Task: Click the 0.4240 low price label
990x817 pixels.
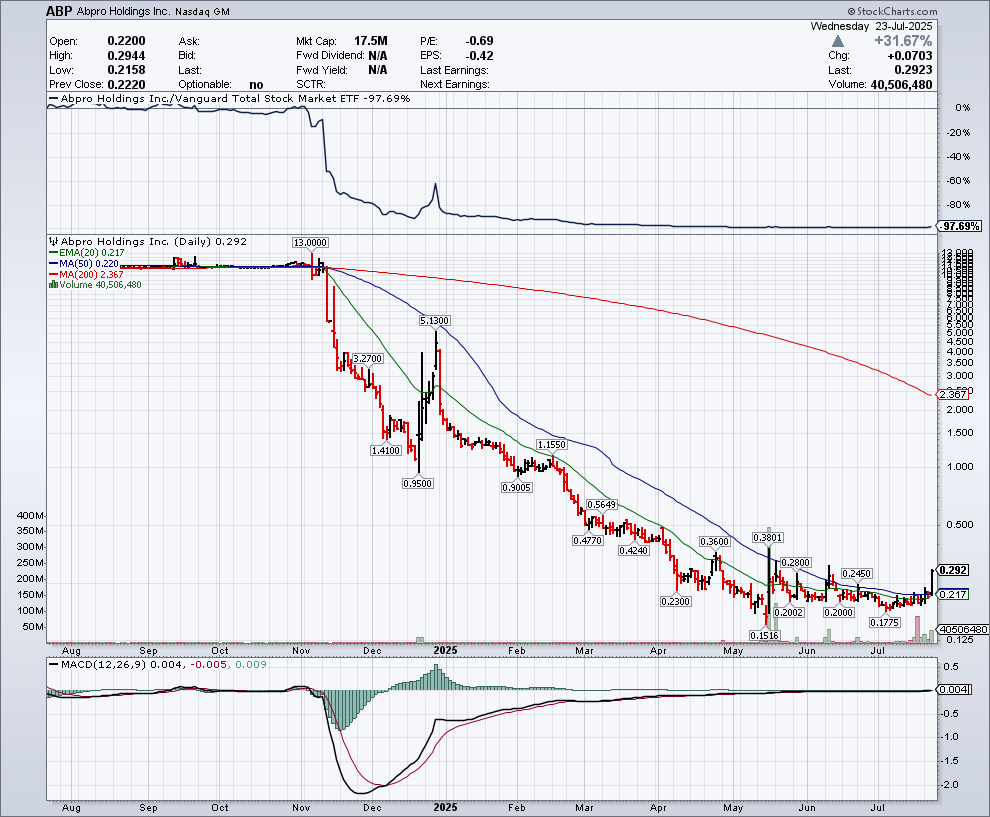Action: coord(633,551)
